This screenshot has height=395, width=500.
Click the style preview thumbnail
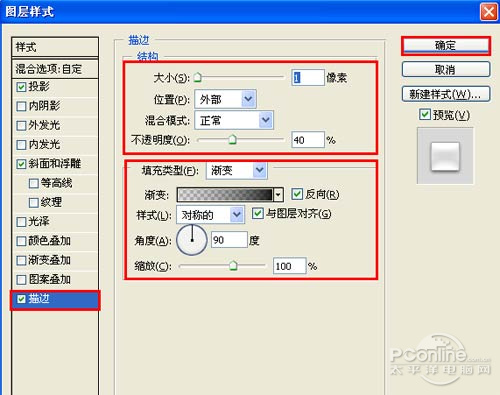445,156
